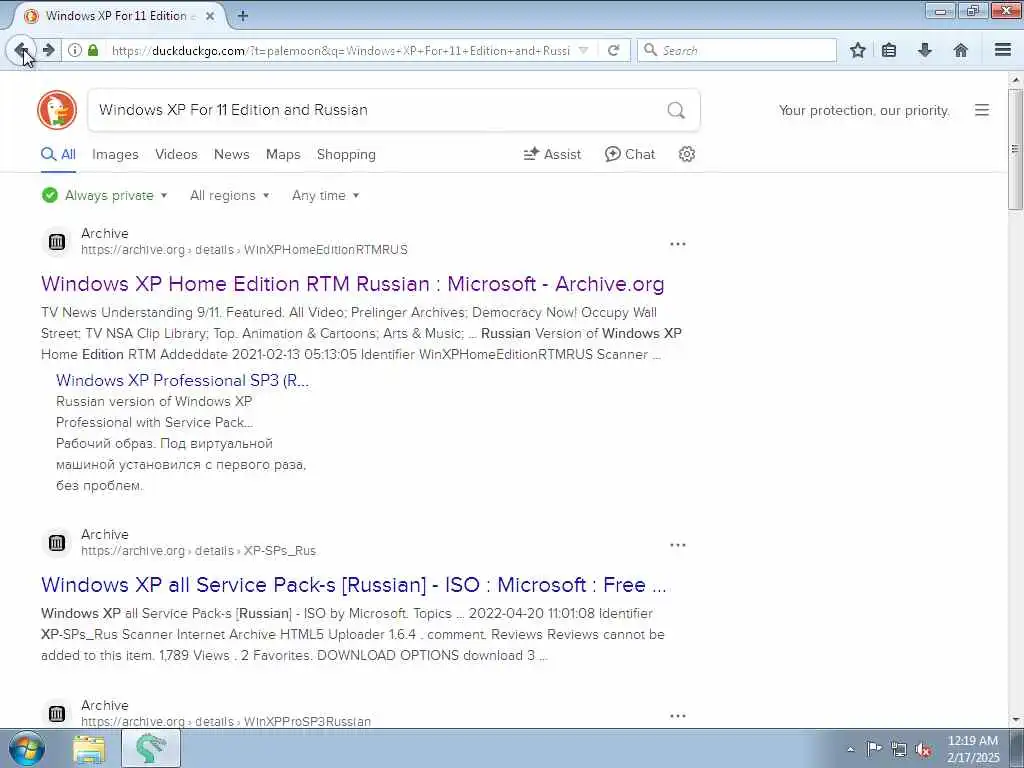Click the Your protection, our priority link

click(x=864, y=110)
